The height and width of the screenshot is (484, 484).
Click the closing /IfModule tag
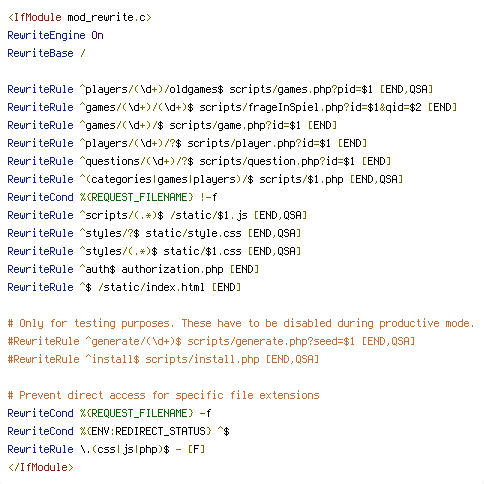click(41, 467)
